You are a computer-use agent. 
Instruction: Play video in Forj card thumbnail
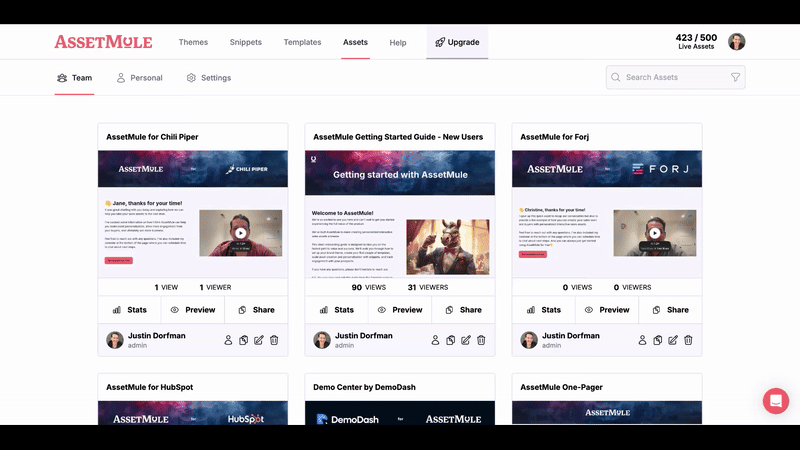pos(655,233)
